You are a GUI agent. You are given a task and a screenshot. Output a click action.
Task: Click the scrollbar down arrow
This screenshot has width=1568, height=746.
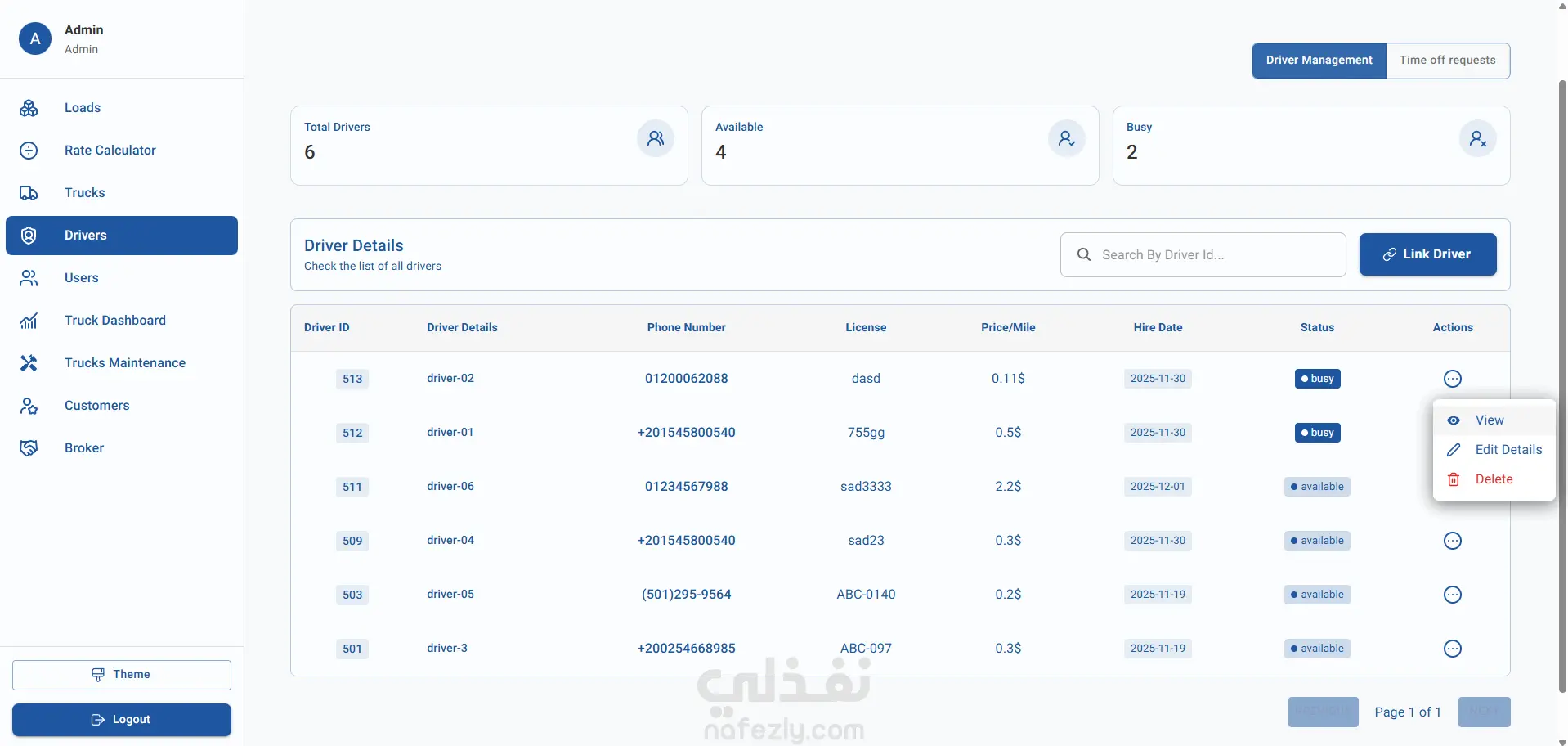click(x=1562, y=741)
